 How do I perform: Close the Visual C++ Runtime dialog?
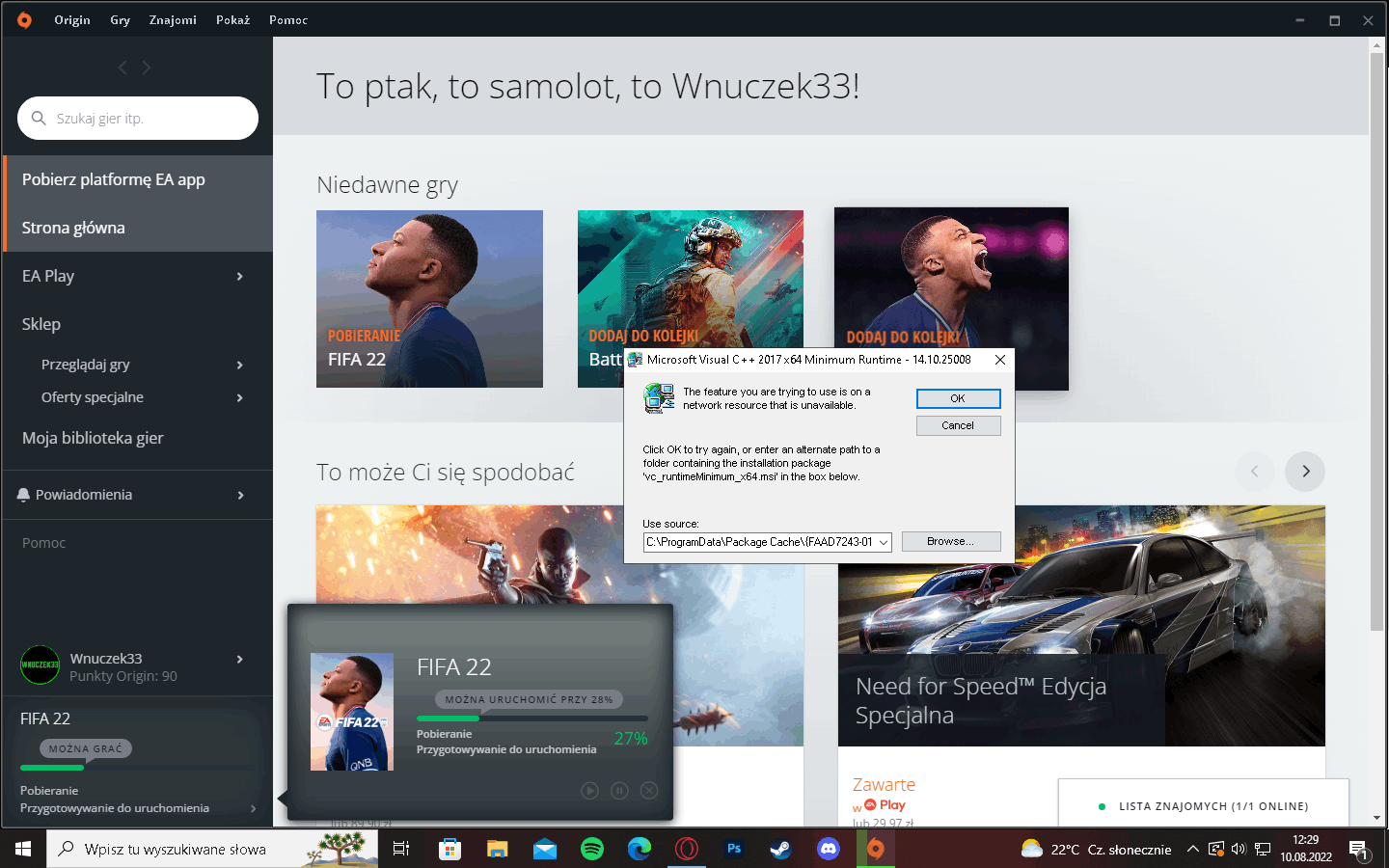[x=1000, y=360]
